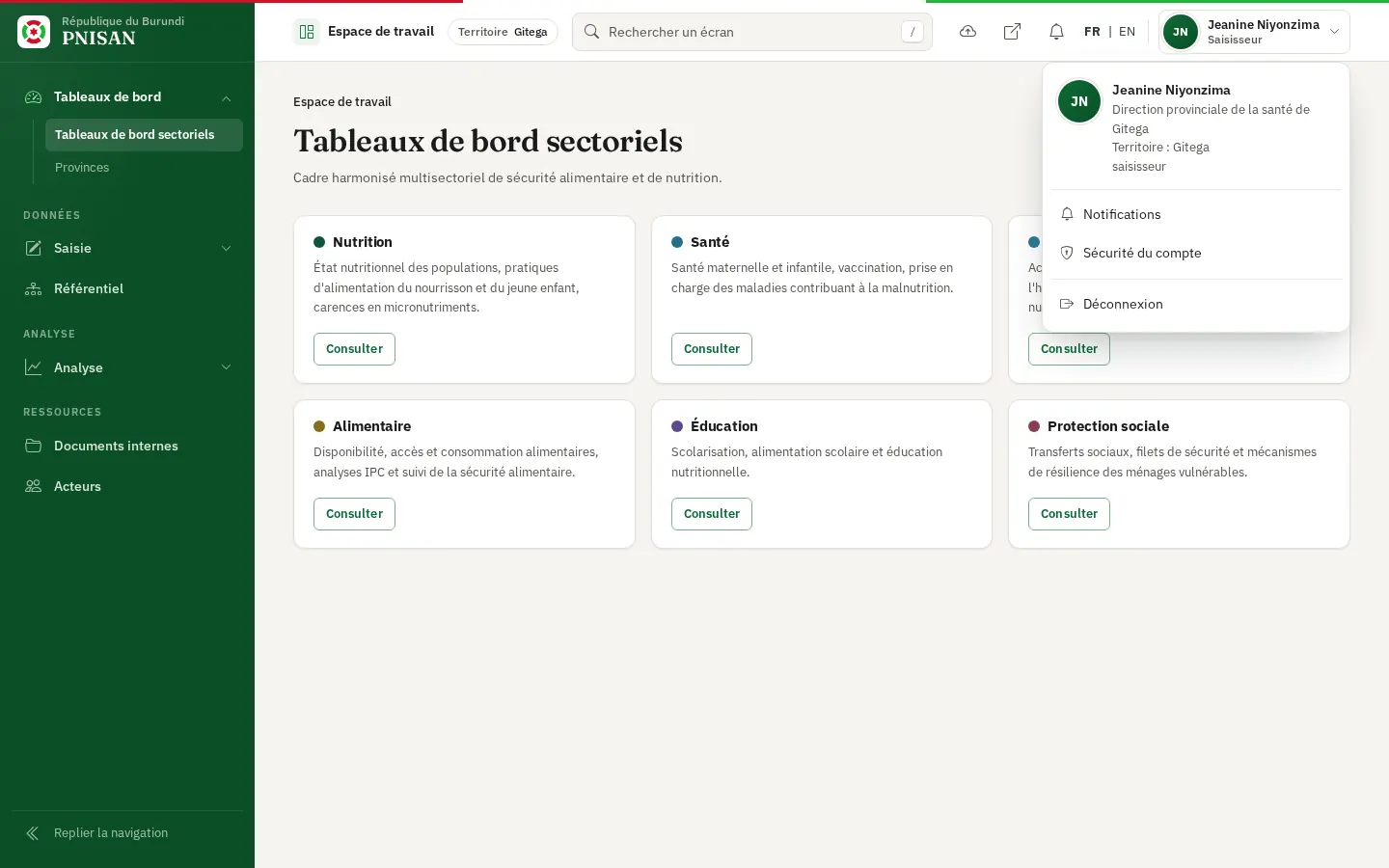Click the Tableaux de bord gauge icon
Screen dimensions: 1389x868
34,96
